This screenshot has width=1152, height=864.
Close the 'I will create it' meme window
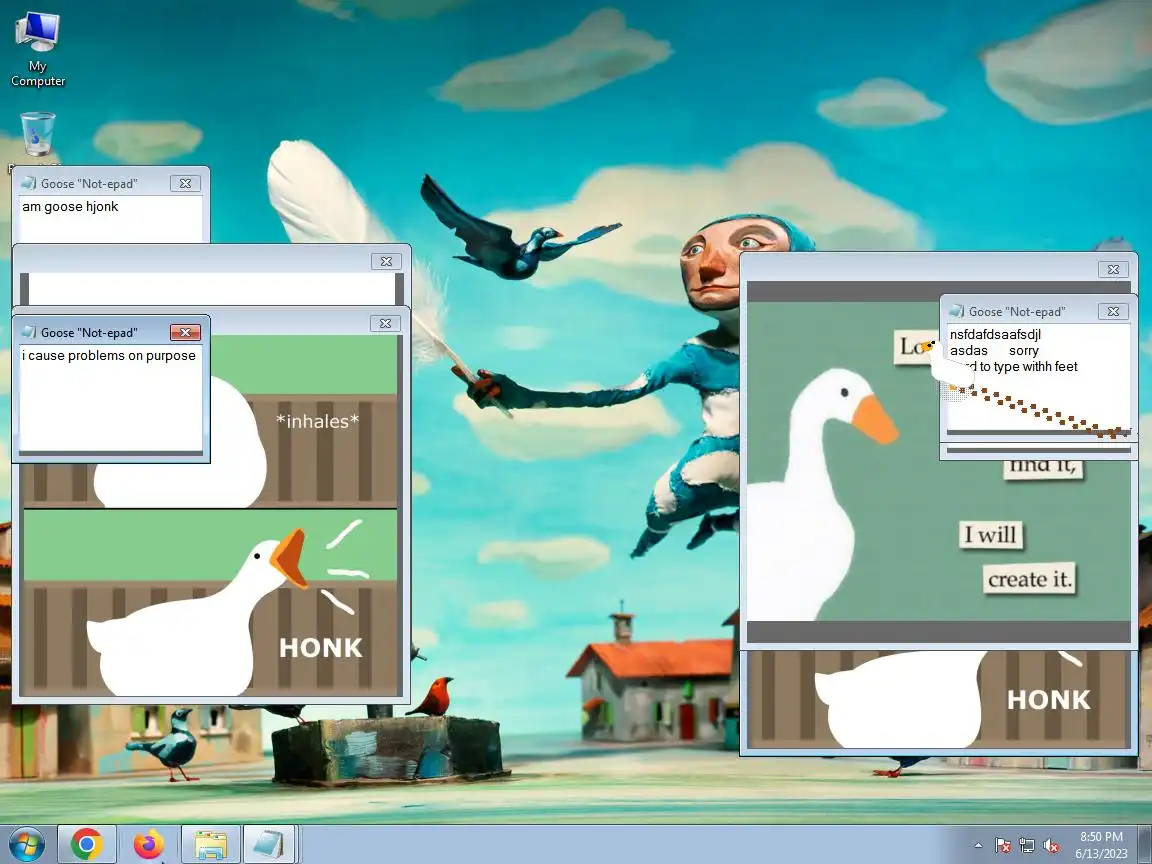(1113, 270)
